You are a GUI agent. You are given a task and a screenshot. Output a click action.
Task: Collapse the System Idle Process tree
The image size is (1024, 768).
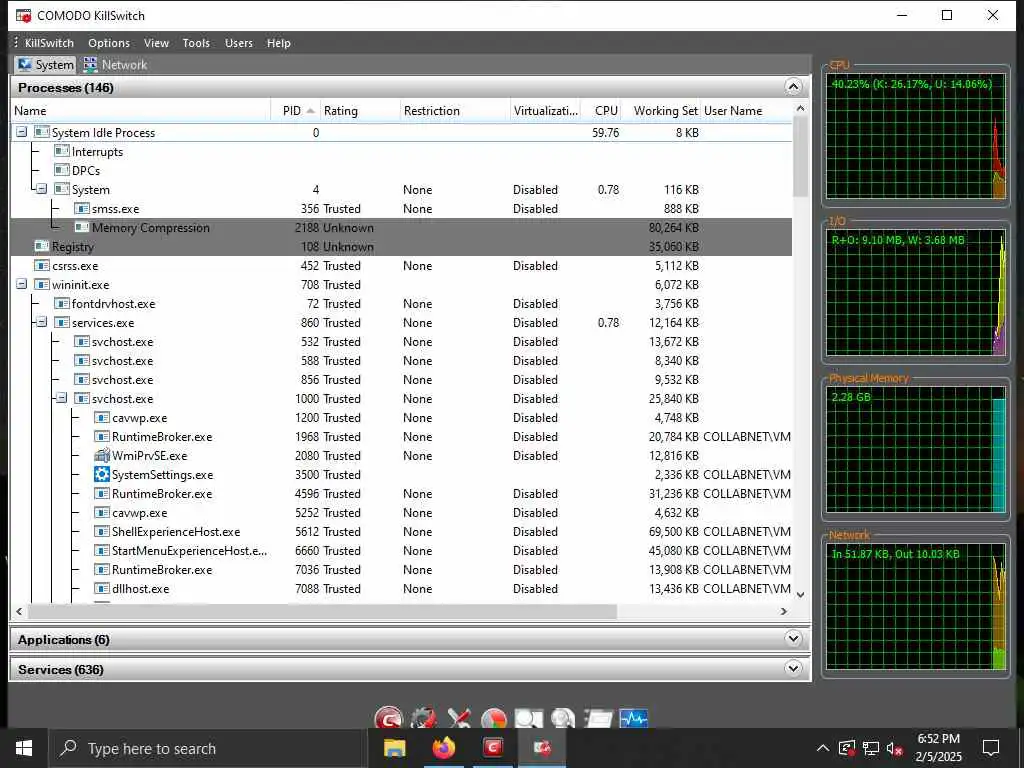[22, 132]
